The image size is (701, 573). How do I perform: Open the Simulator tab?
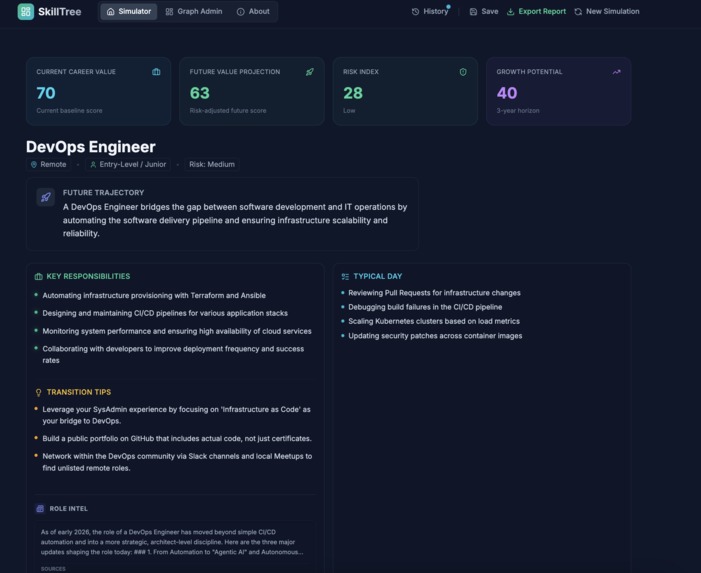[x=129, y=12]
